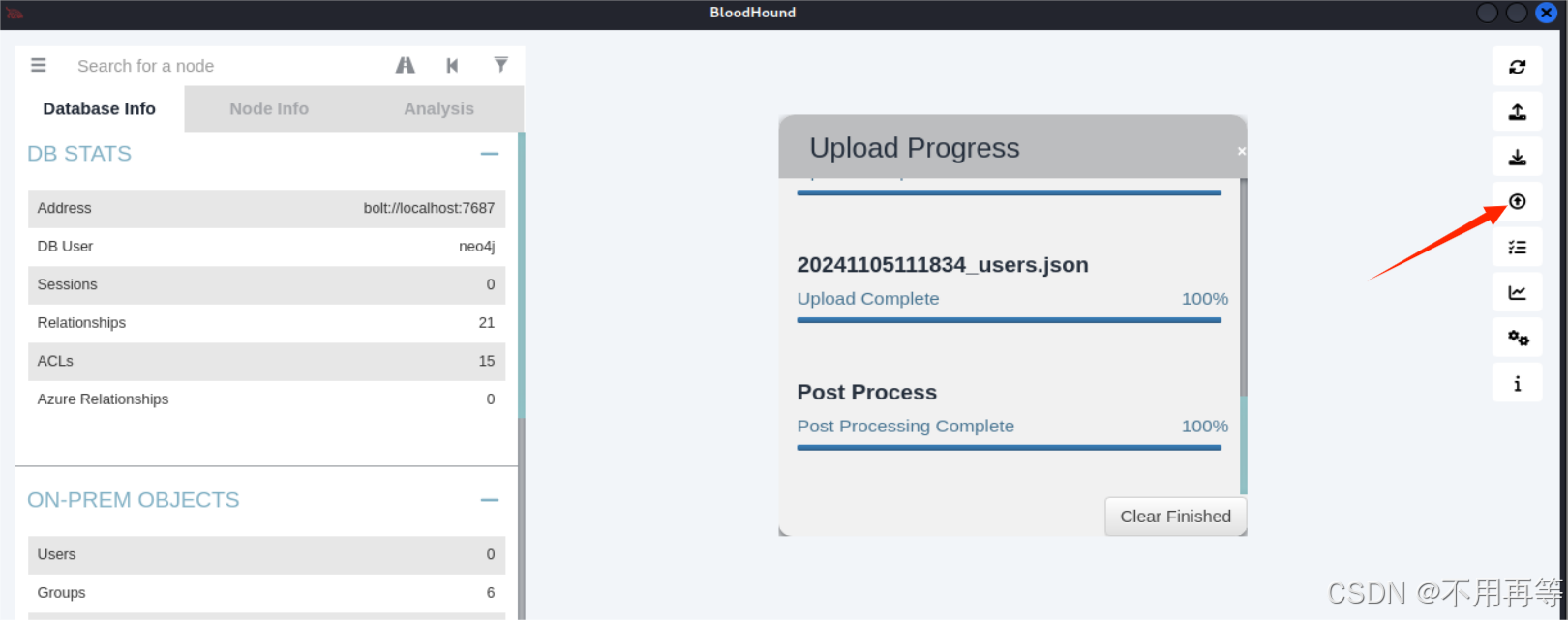
Task: Click the chart layout icon
Action: click(1517, 293)
